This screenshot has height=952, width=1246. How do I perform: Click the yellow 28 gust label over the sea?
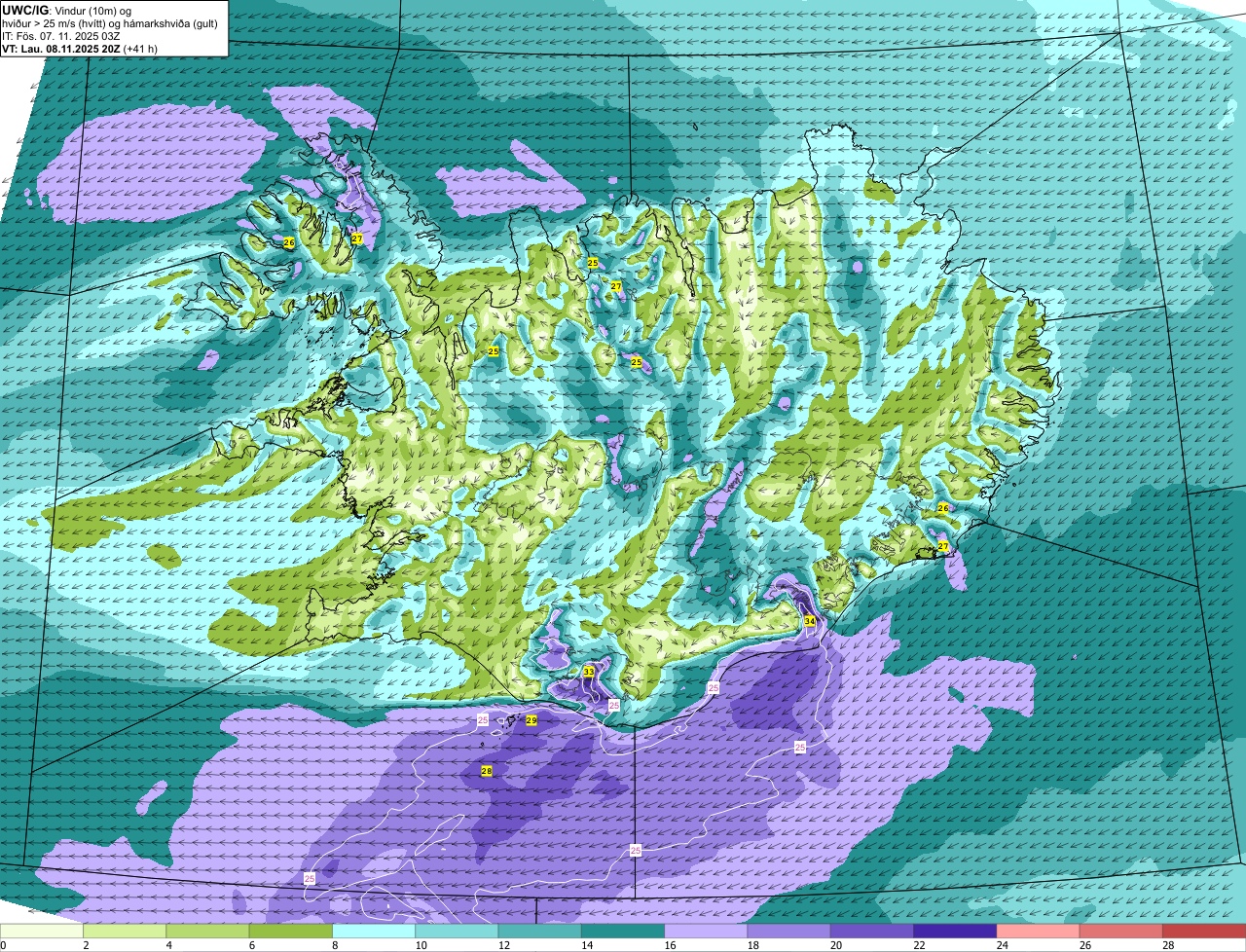coord(487,771)
